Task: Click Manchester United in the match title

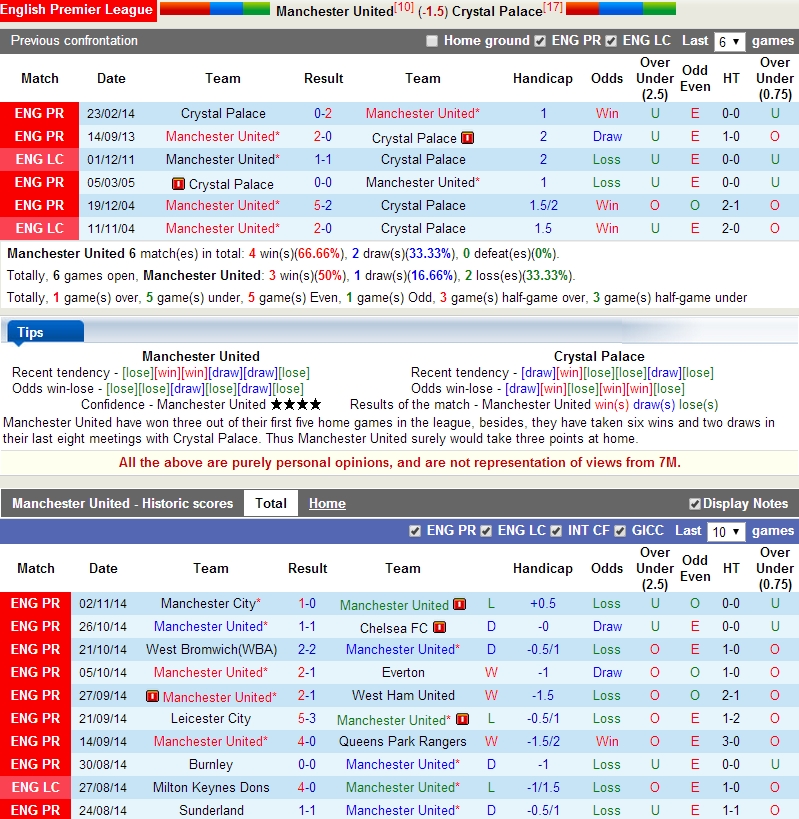Action: point(335,11)
